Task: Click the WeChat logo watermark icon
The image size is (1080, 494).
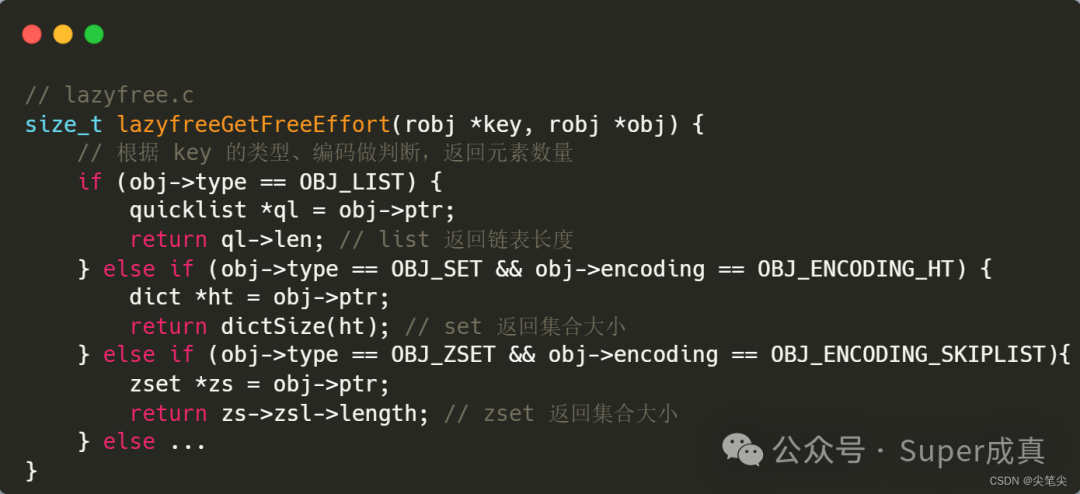Action: [x=742, y=450]
